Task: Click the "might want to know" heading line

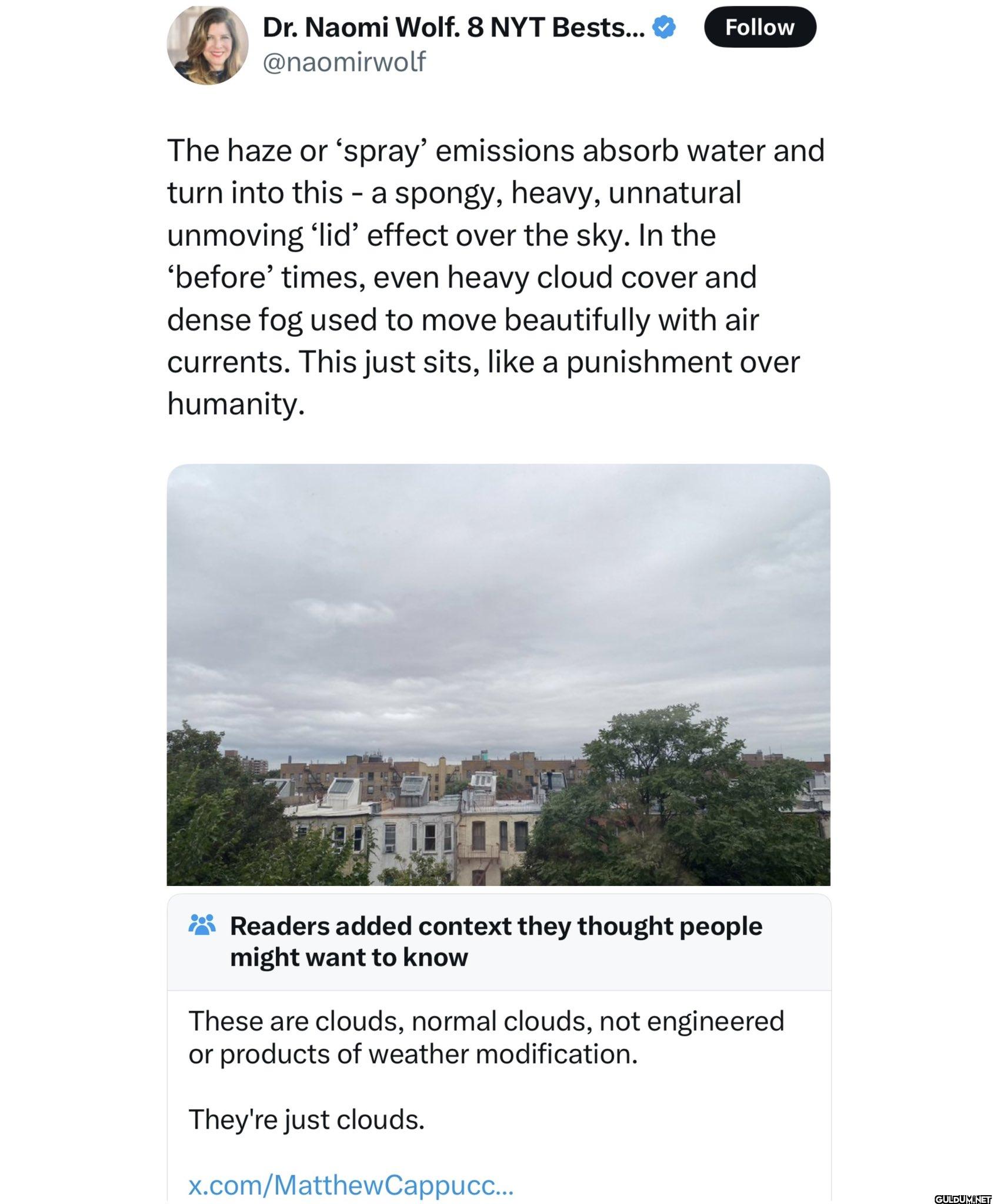Action: (x=349, y=957)
